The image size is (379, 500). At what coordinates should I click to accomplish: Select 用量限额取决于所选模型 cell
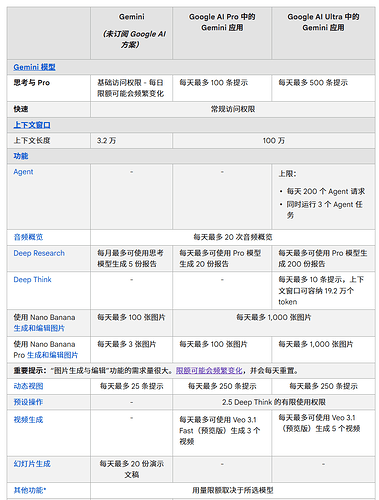point(233,490)
